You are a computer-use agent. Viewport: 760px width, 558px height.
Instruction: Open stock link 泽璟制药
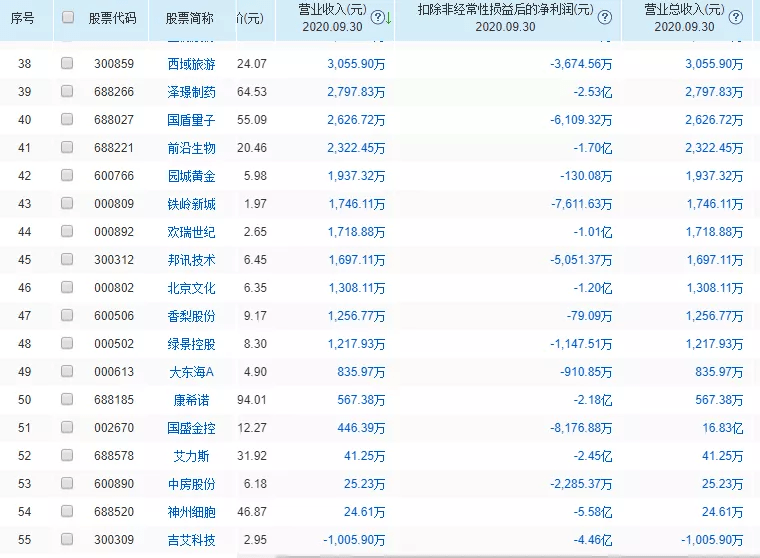[x=191, y=92]
